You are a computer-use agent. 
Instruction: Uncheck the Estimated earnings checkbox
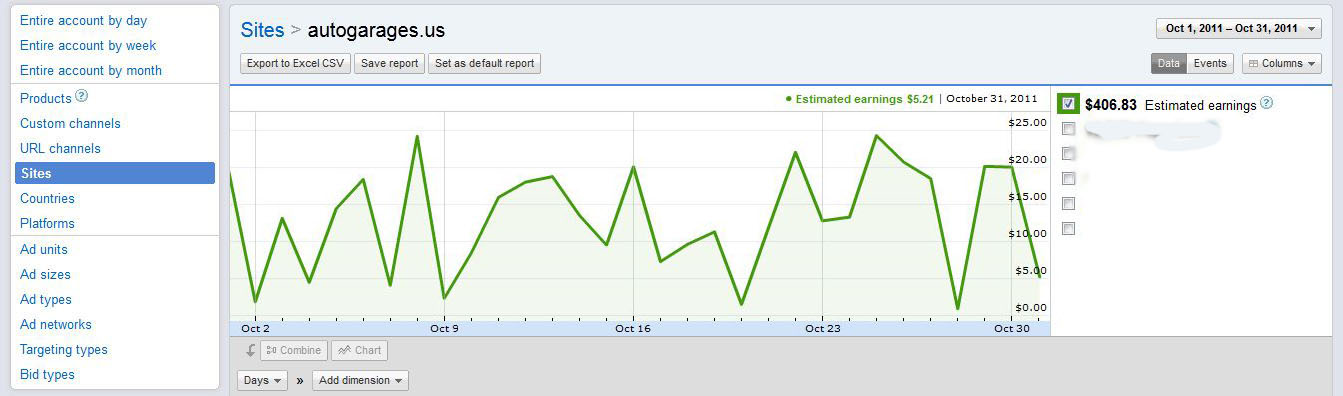(1069, 103)
